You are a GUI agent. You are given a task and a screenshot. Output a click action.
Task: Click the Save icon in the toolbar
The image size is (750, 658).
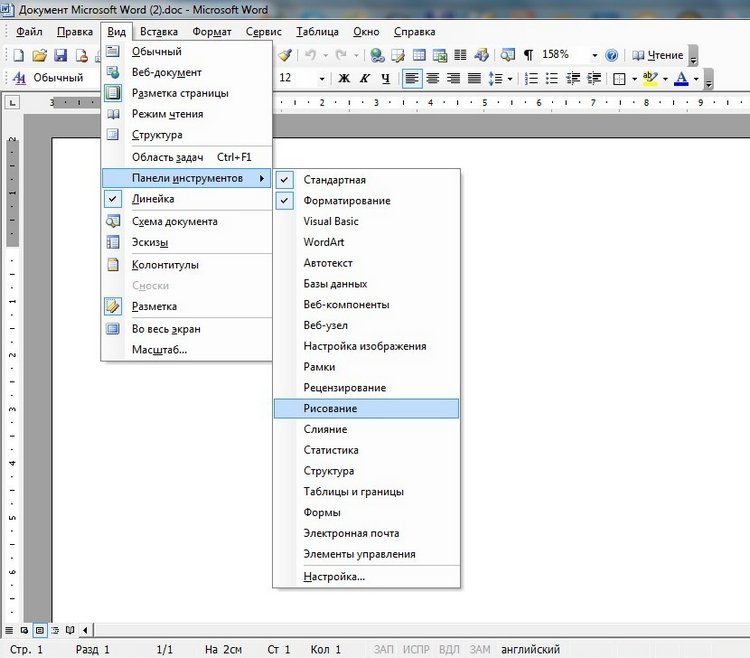[x=60, y=55]
